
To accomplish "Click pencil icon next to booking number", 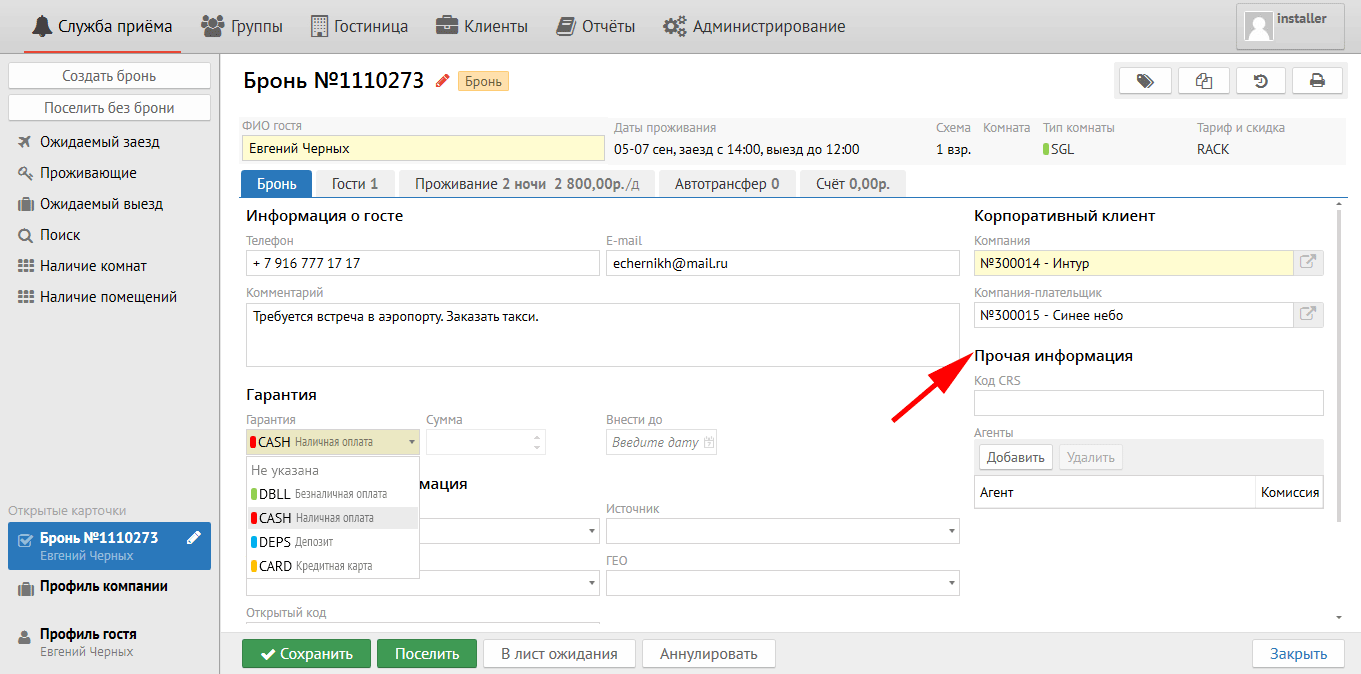I will 442,82.
